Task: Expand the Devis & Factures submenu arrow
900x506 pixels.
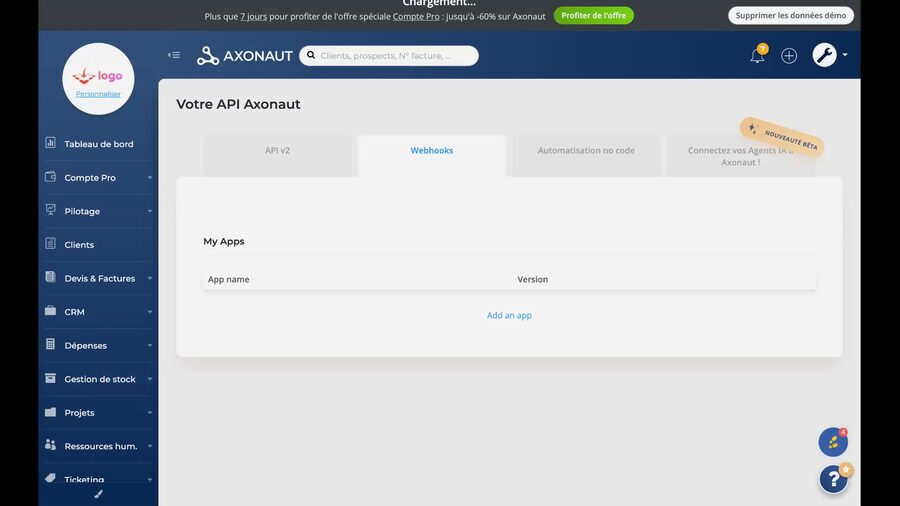Action: click(150, 278)
